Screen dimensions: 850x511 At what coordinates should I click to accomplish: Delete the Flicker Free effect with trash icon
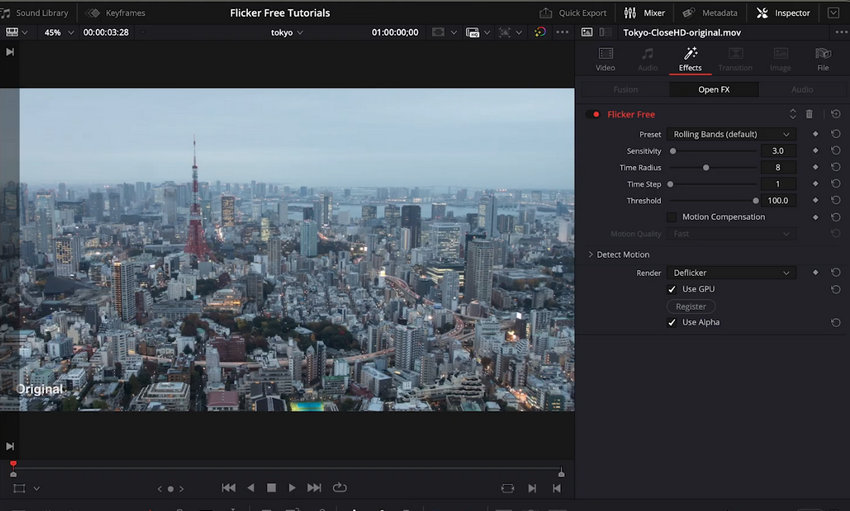pyautogui.click(x=809, y=114)
